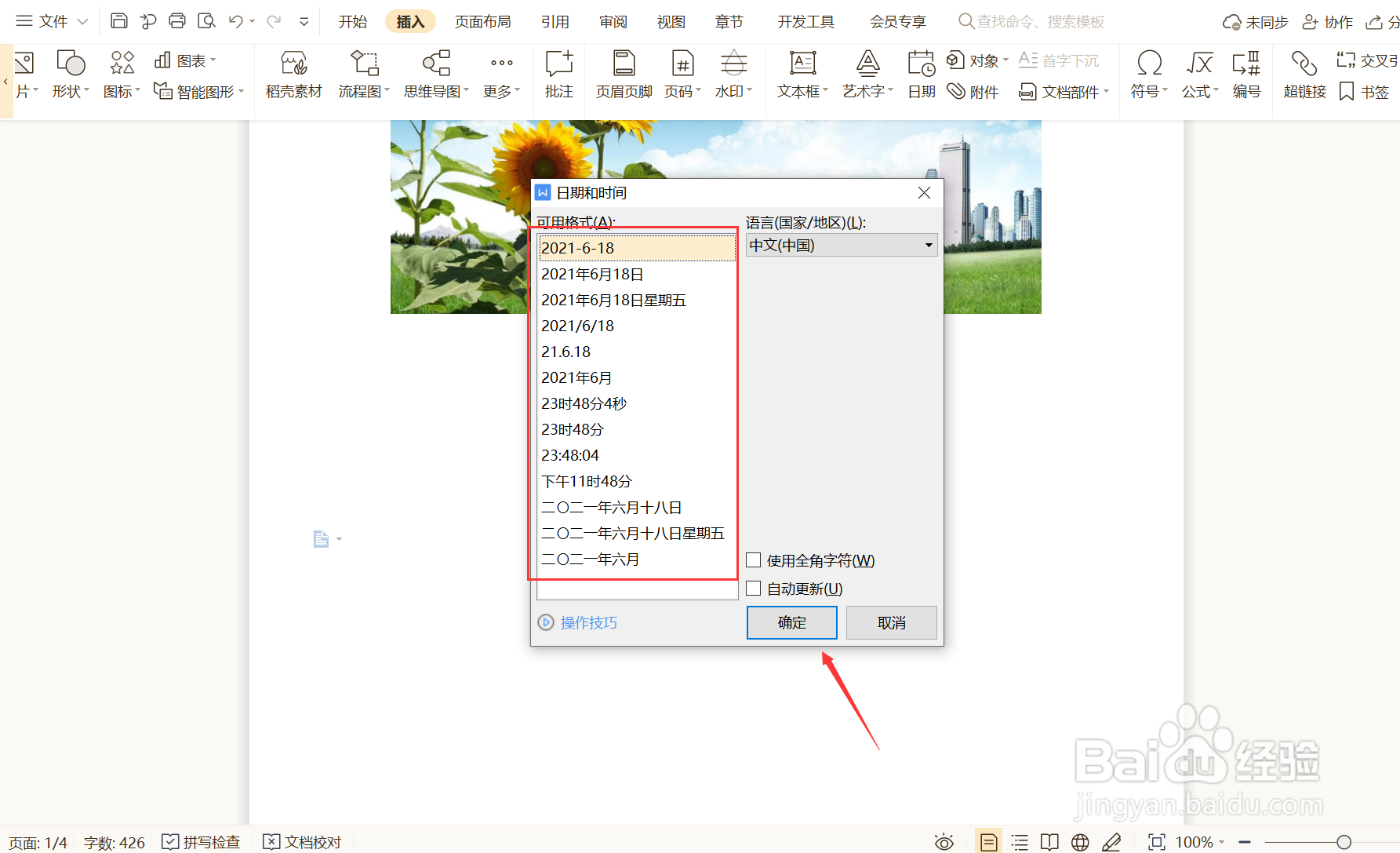
Task: Click the 更多 more options icon
Action: click(502, 75)
